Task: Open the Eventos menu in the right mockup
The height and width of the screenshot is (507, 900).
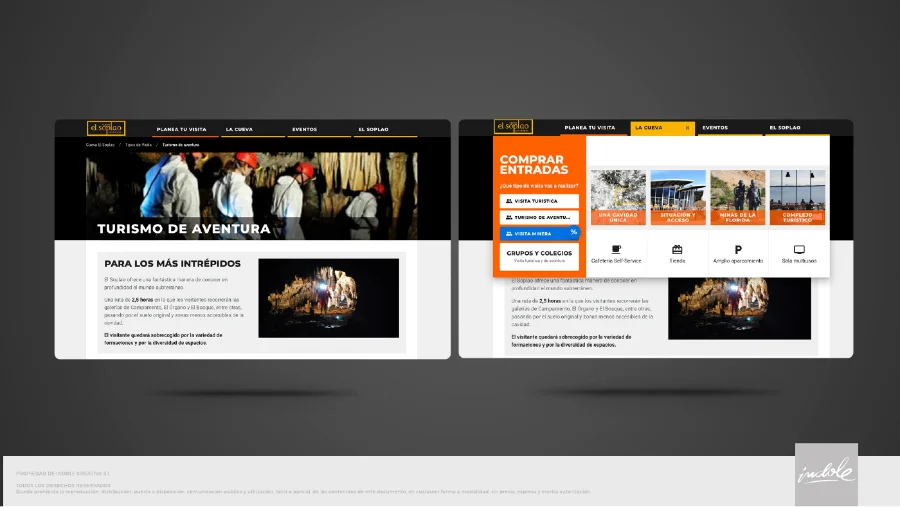Action: pos(715,128)
